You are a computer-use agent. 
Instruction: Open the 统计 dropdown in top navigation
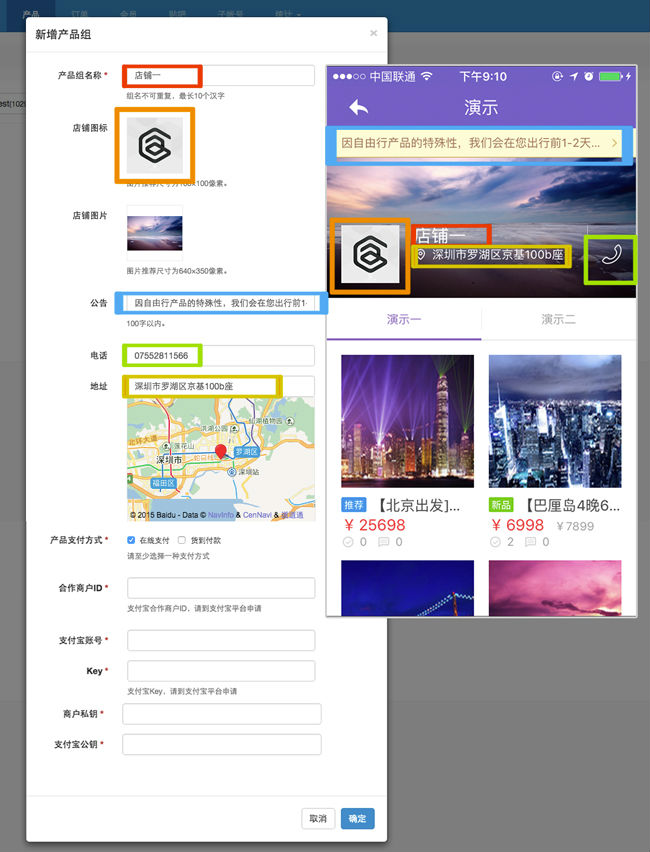pyautogui.click(x=288, y=15)
